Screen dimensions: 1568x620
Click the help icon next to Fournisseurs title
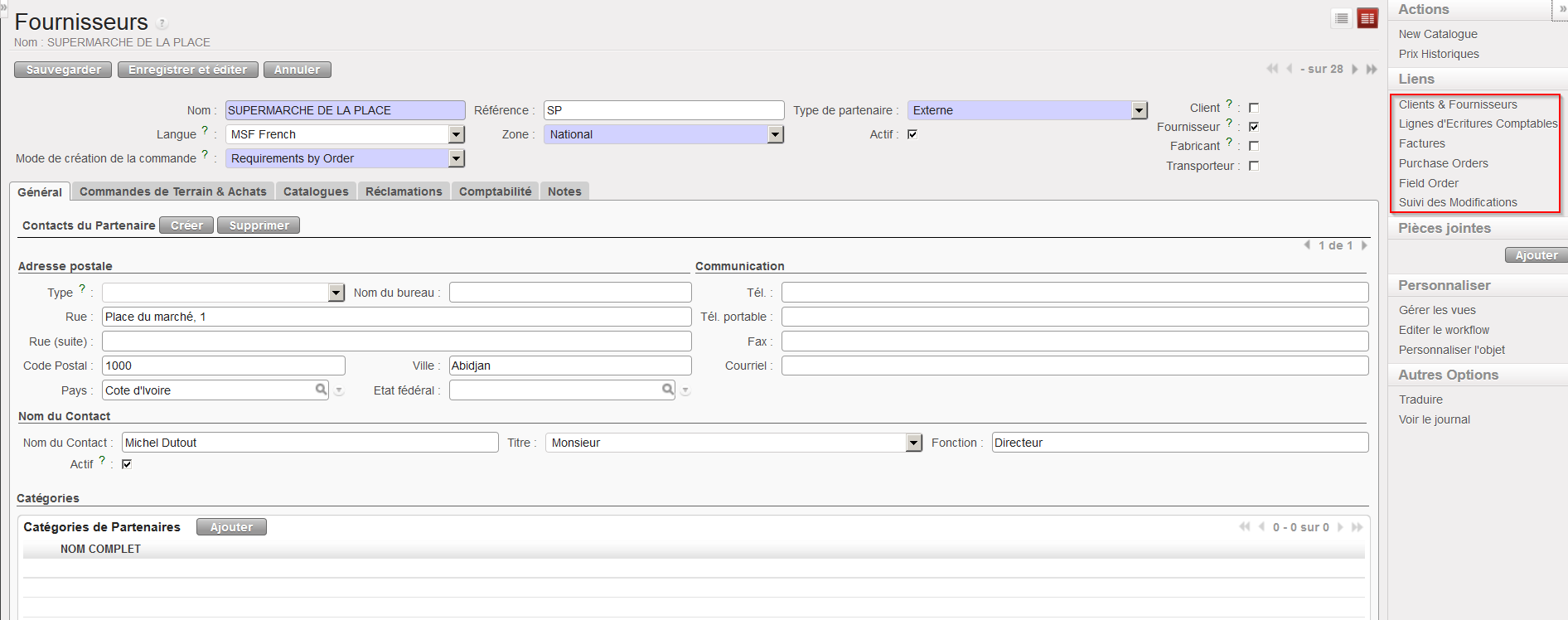tap(162, 23)
